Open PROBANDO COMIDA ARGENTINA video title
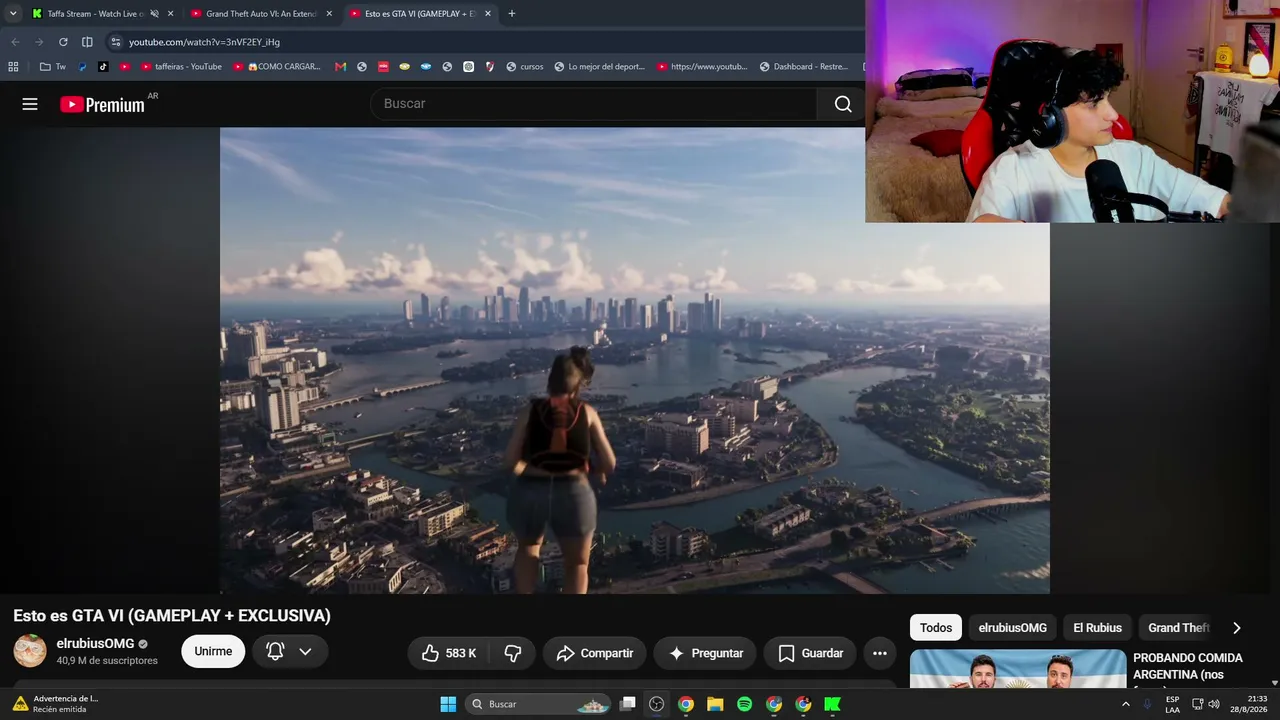Screen dimensions: 1280x720 click(1188, 667)
